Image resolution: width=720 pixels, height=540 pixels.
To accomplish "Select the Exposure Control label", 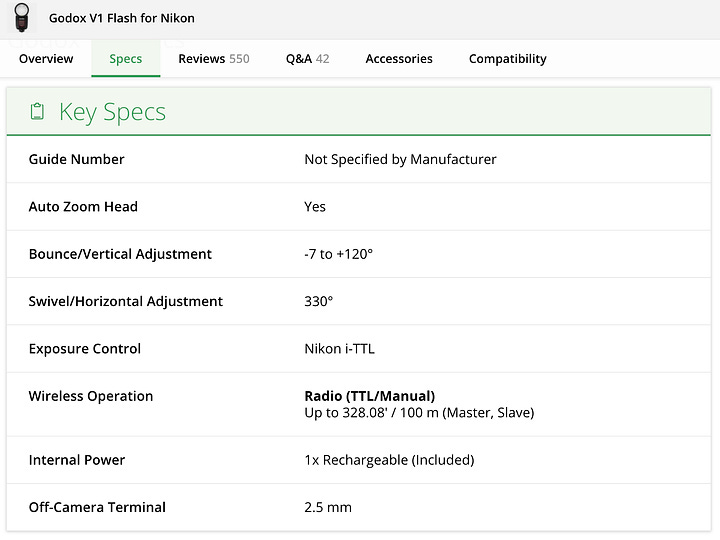I will [85, 349].
